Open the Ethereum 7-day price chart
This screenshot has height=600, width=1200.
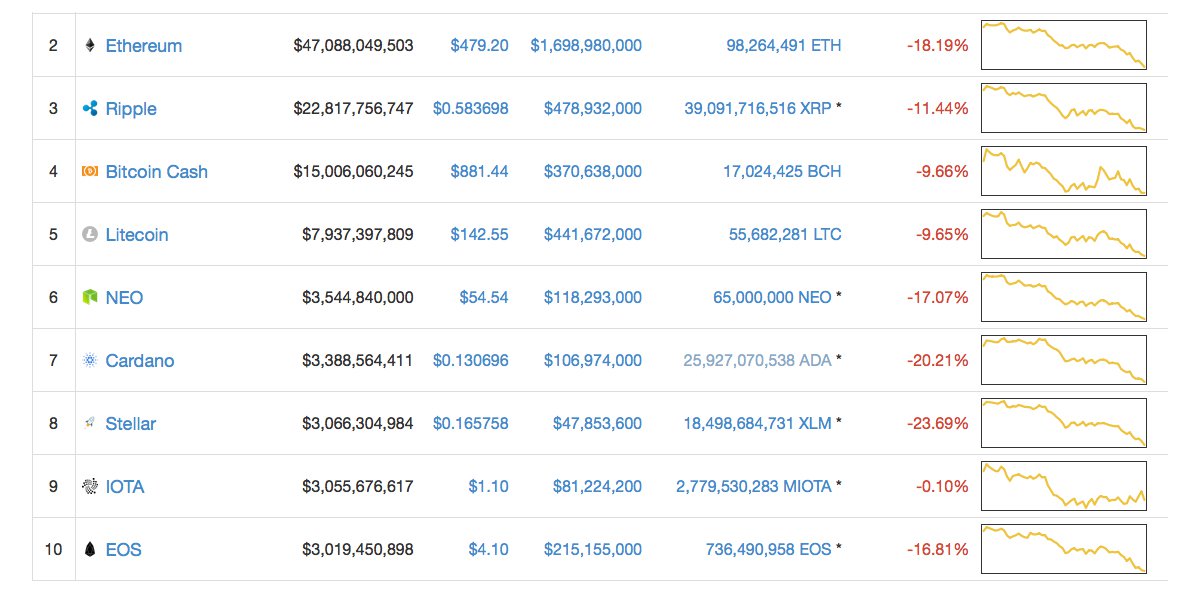(1064, 45)
